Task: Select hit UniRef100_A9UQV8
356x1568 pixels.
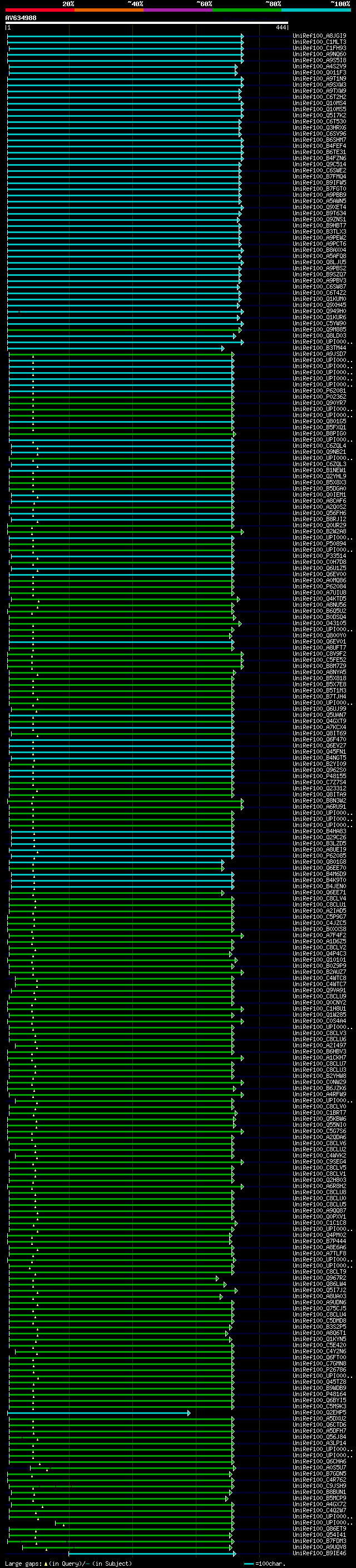Action: click(x=319, y=1547)
